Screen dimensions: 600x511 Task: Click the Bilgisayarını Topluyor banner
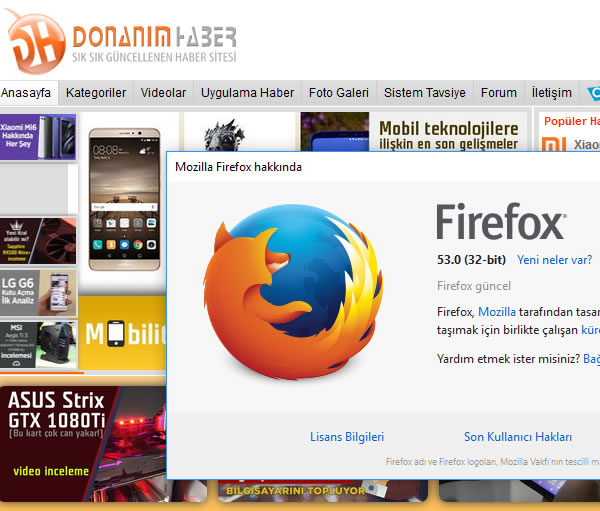pos(322,490)
